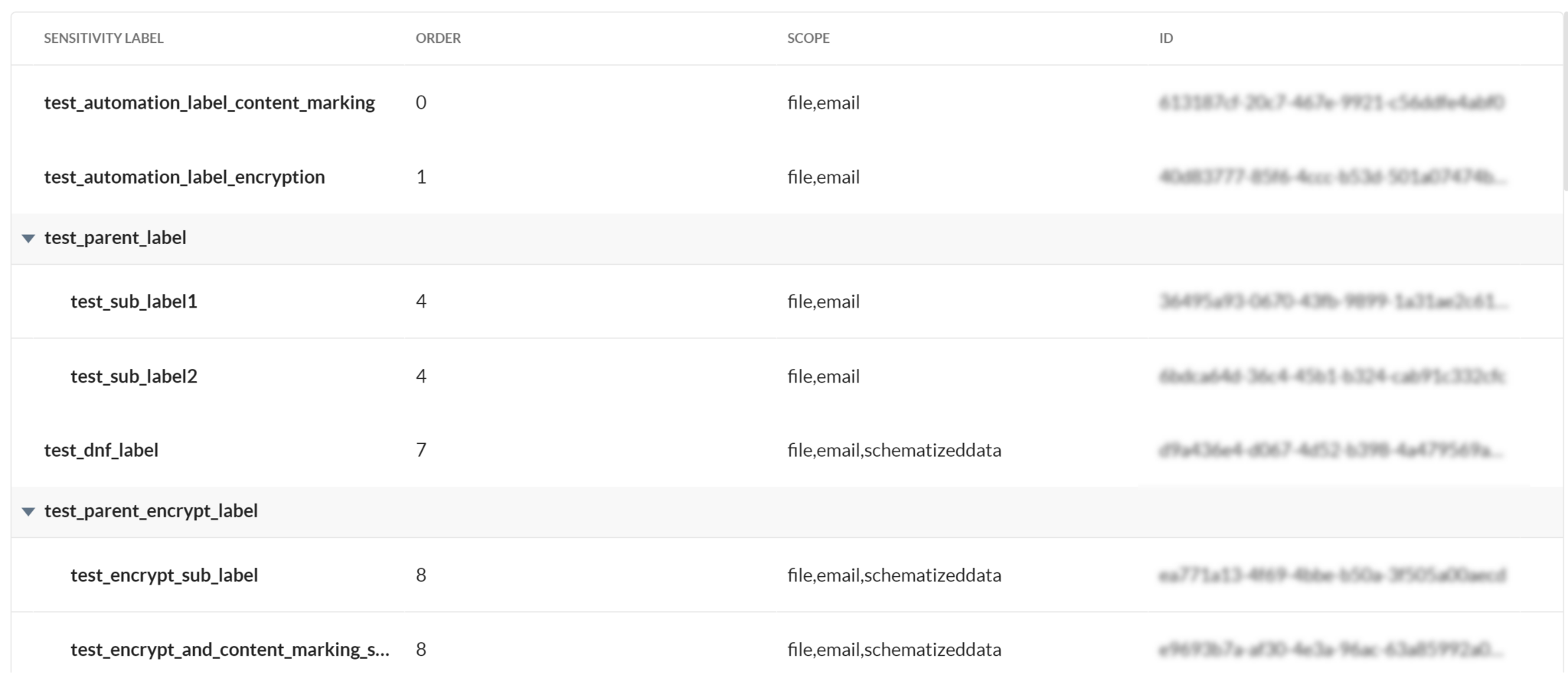The image size is (1568, 678).
Task: Open test_encrypt_sub_label
Action: click(x=164, y=575)
